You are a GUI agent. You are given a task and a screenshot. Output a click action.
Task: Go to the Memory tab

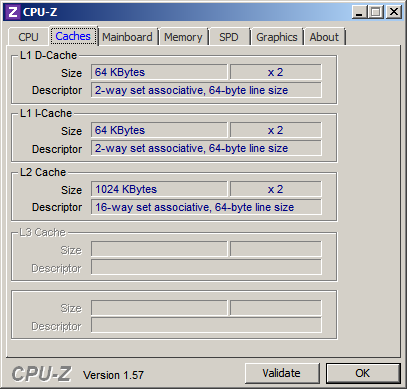click(183, 37)
